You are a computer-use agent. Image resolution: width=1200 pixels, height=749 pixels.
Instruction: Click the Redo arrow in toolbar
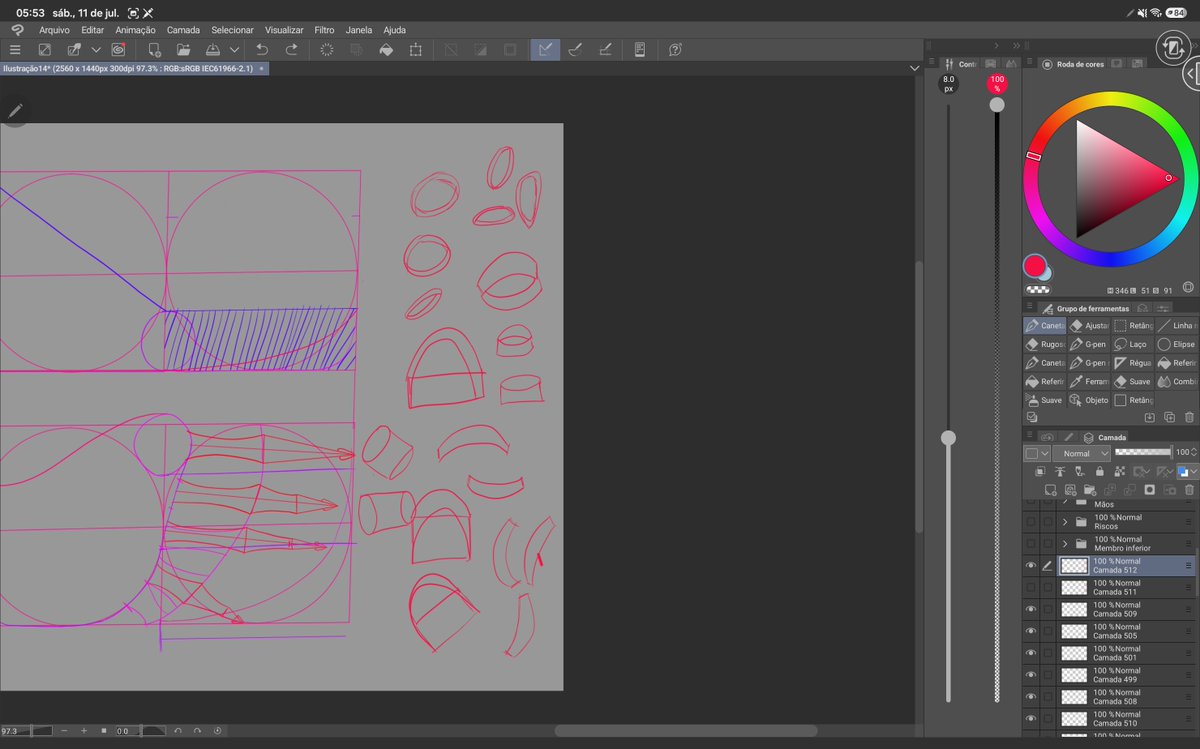pyautogui.click(x=291, y=49)
